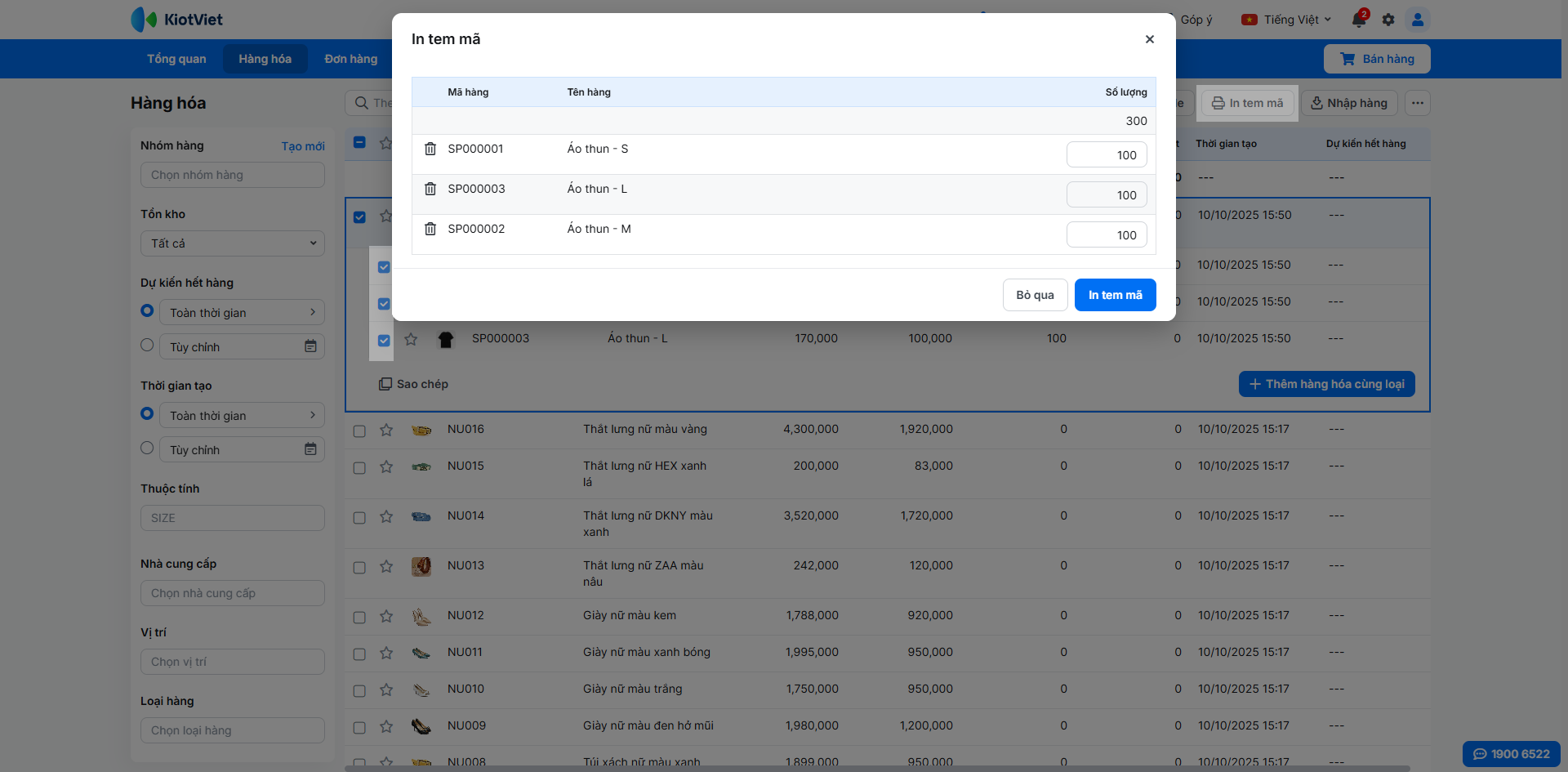Open settings gear icon
The width and height of the screenshot is (1568, 772).
pyautogui.click(x=1388, y=20)
